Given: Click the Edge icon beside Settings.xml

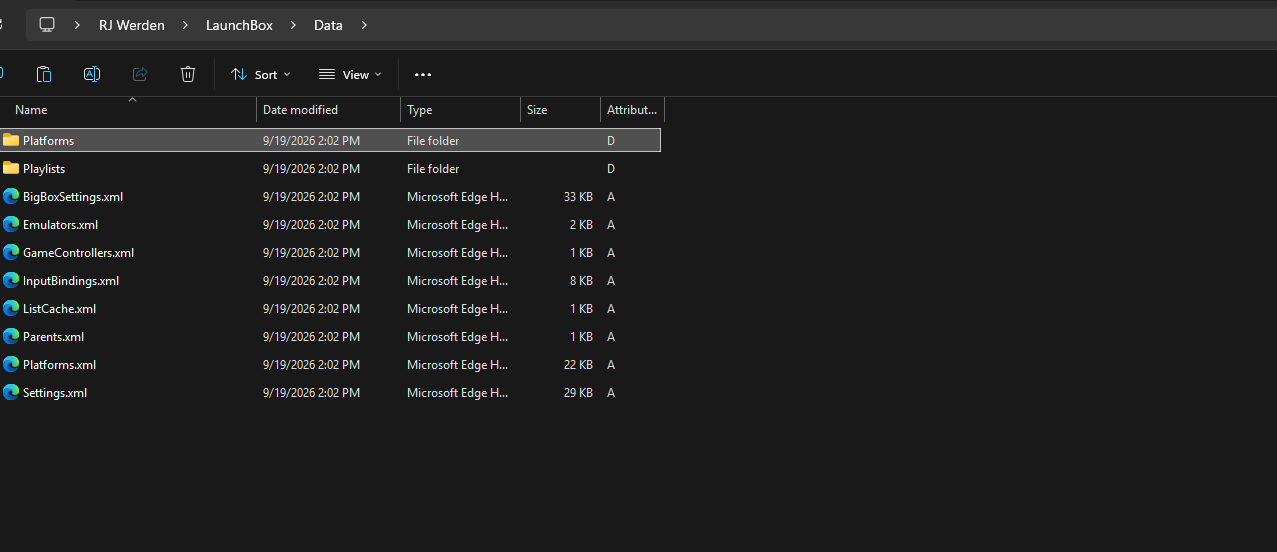Looking at the screenshot, I should [x=11, y=392].
